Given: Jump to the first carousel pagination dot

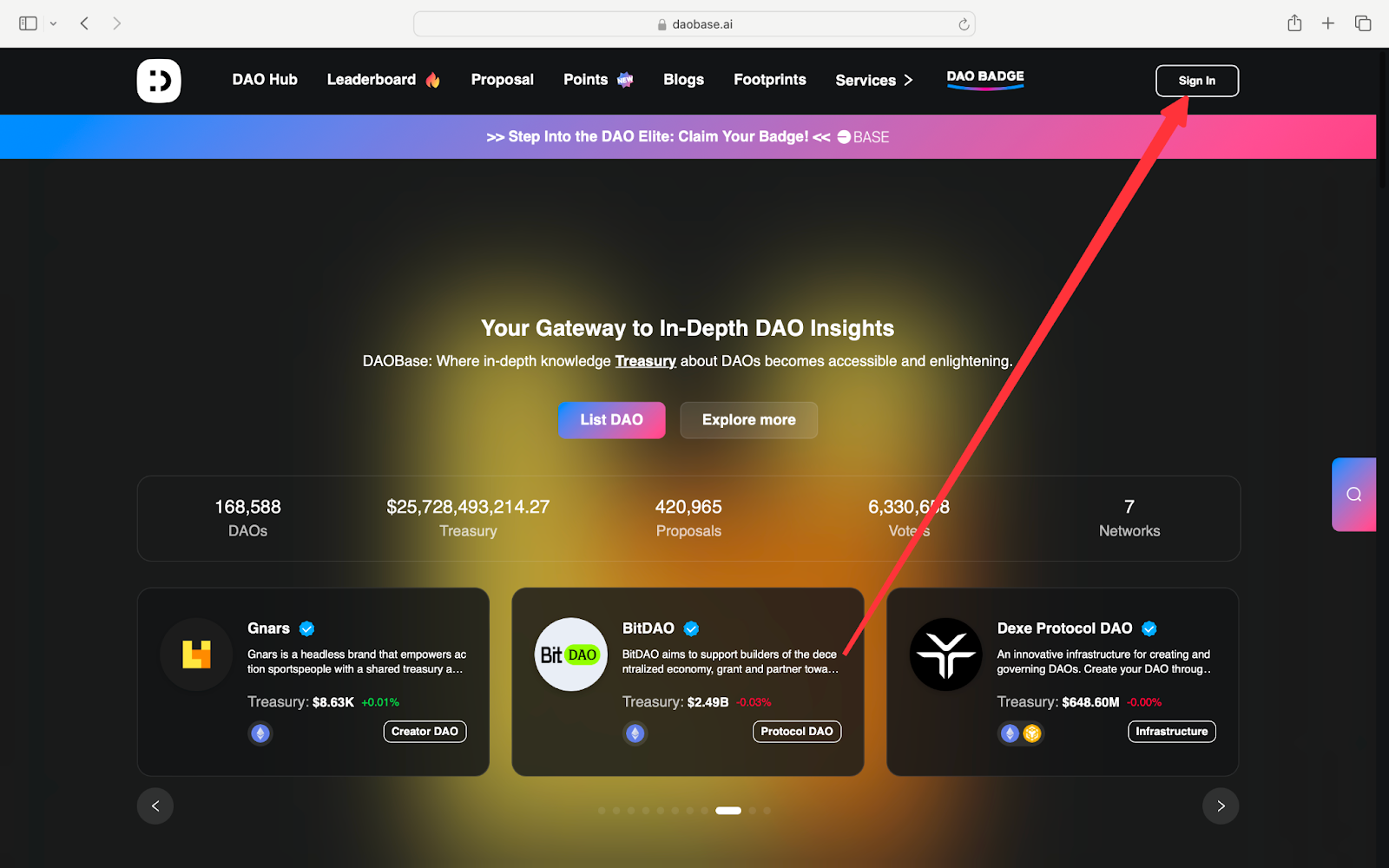Looking at the screenshot, I should (x=602, y=811).
